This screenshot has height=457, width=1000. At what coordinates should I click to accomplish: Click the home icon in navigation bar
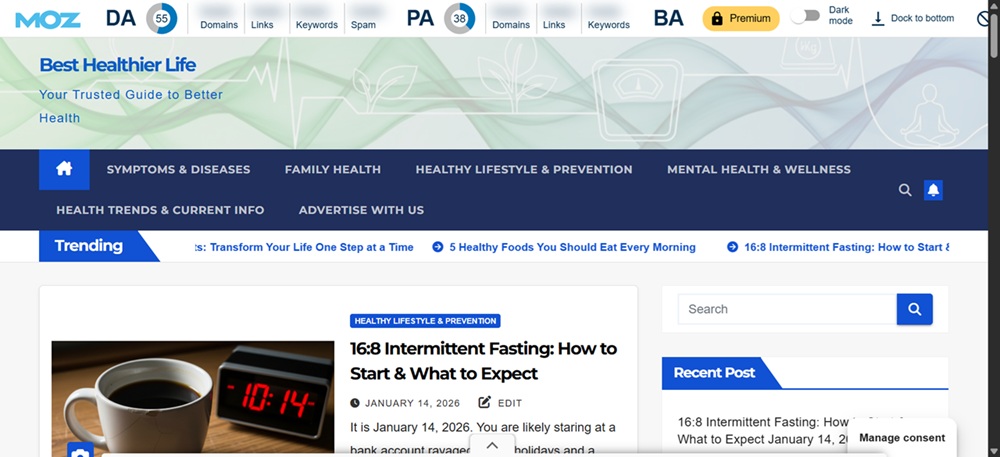click(x=64, y=169)
